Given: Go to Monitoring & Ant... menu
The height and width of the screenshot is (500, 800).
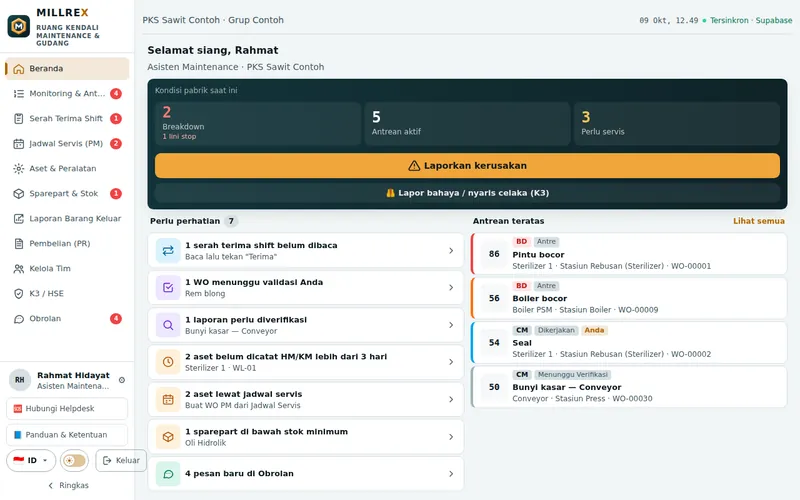Looking at the screenshot, I should click(67, 94).
